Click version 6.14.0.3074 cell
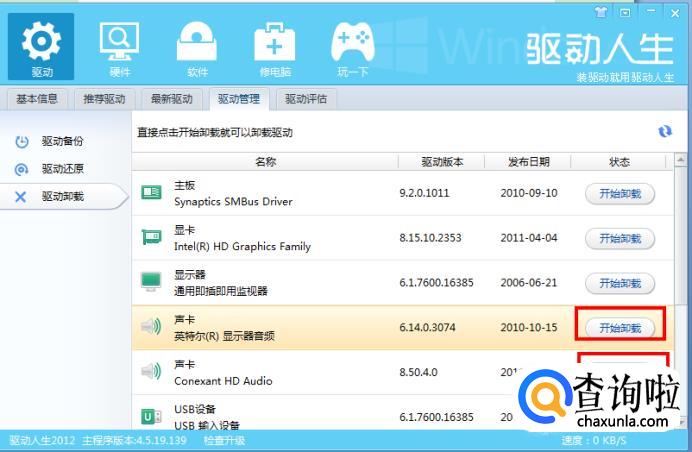The height and width of the screenshot is (452, 692). (427, 328)
